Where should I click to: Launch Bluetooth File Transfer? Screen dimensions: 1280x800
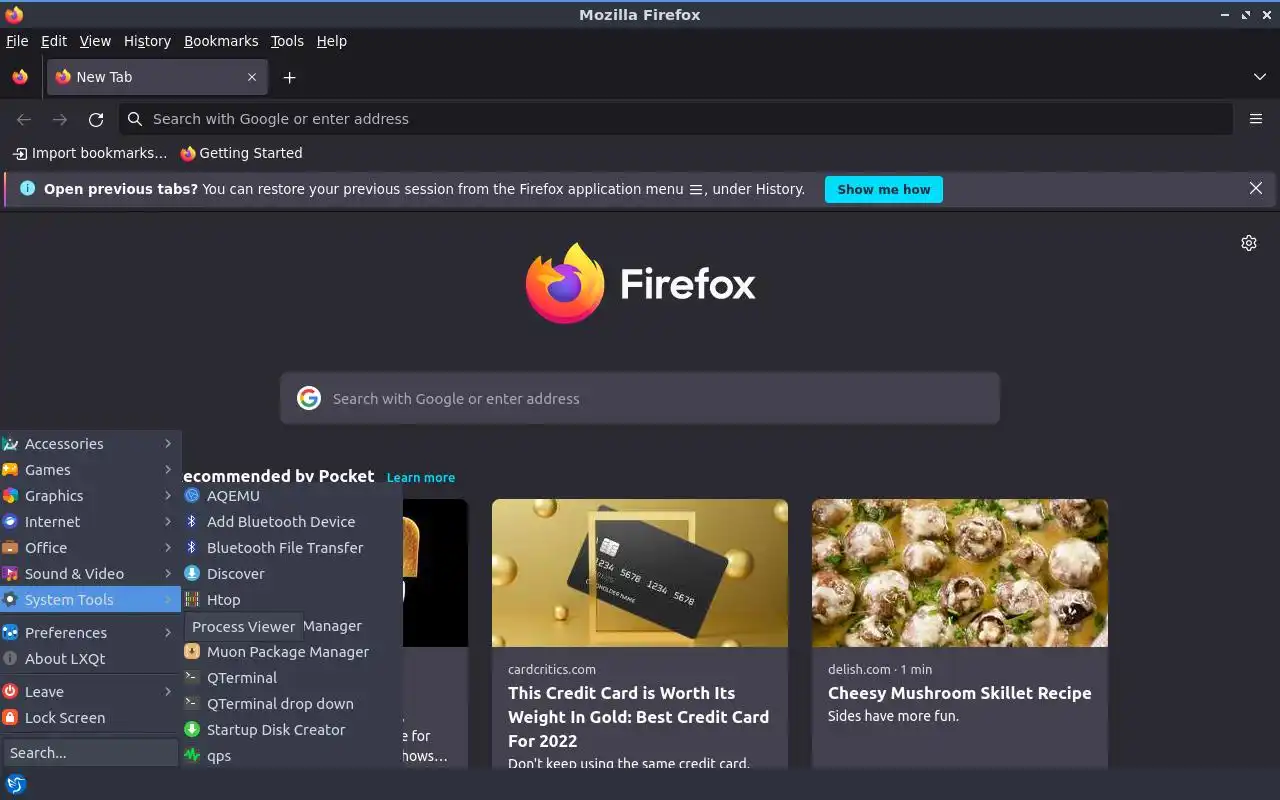click(x=292, y=548)
